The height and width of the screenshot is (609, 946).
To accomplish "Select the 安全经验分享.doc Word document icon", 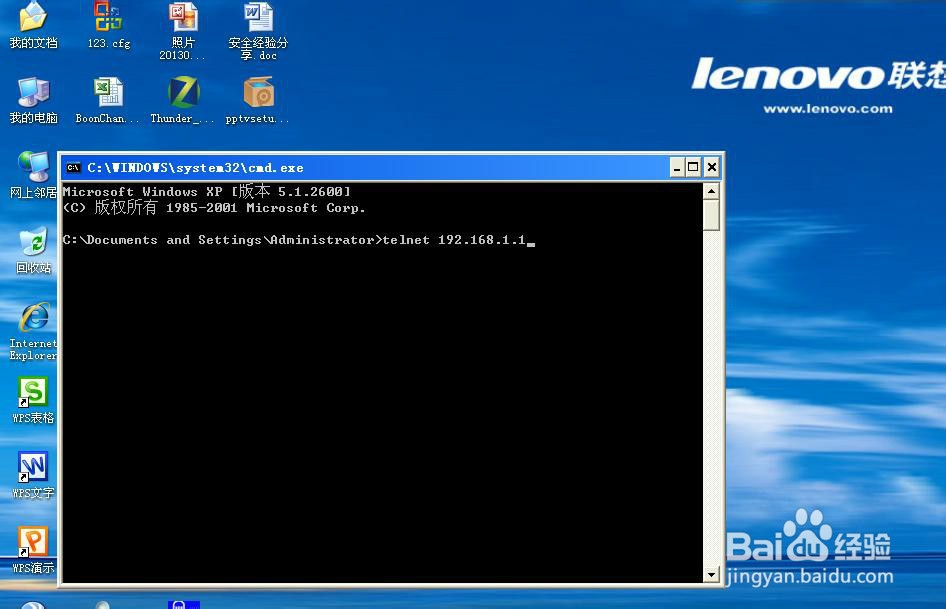I will pyautogui.click(x=258, y=17).
